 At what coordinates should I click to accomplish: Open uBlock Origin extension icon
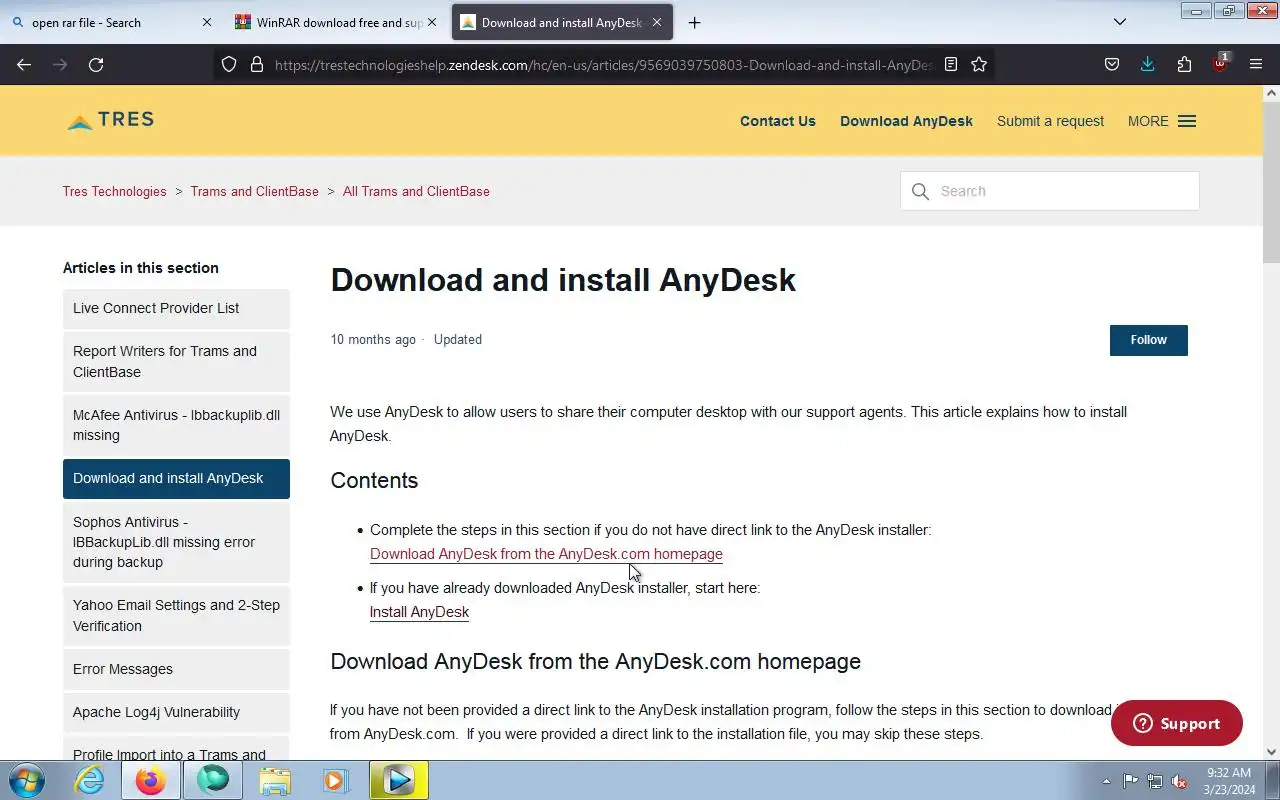tap(1220, 64)
